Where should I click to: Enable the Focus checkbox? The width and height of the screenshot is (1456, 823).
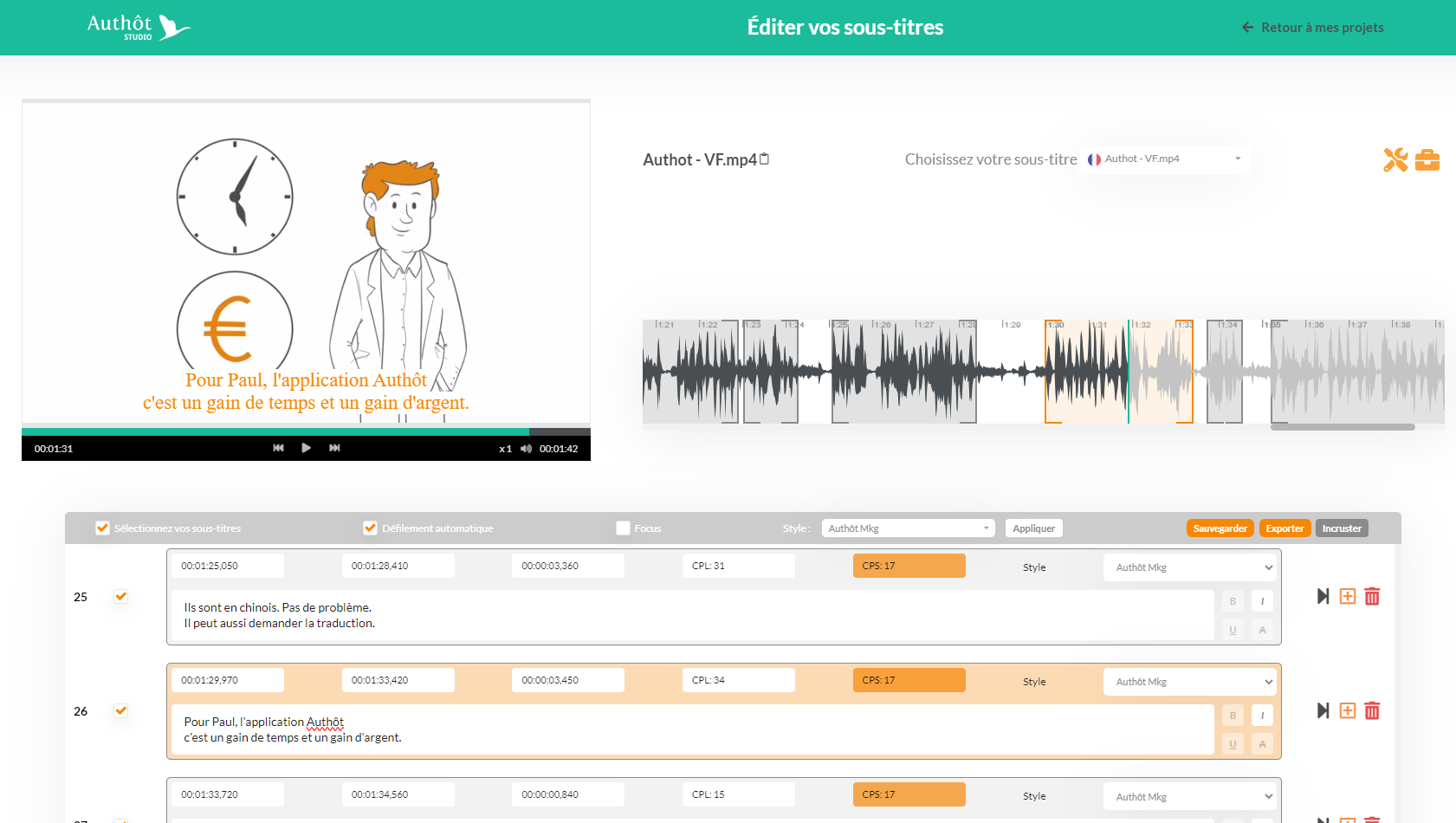pos(623,528)
